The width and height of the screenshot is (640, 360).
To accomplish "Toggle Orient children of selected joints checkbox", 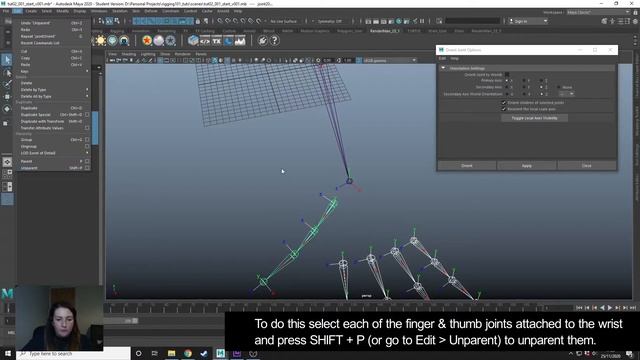I will [x=504, y=103].
